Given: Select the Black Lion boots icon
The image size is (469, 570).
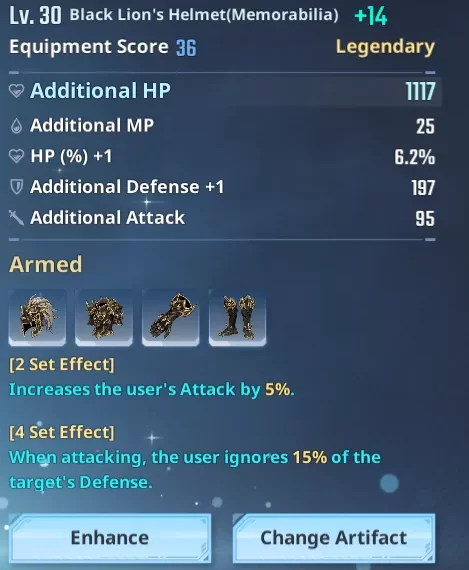Looking at the screenshot, I should click(237, 317).
